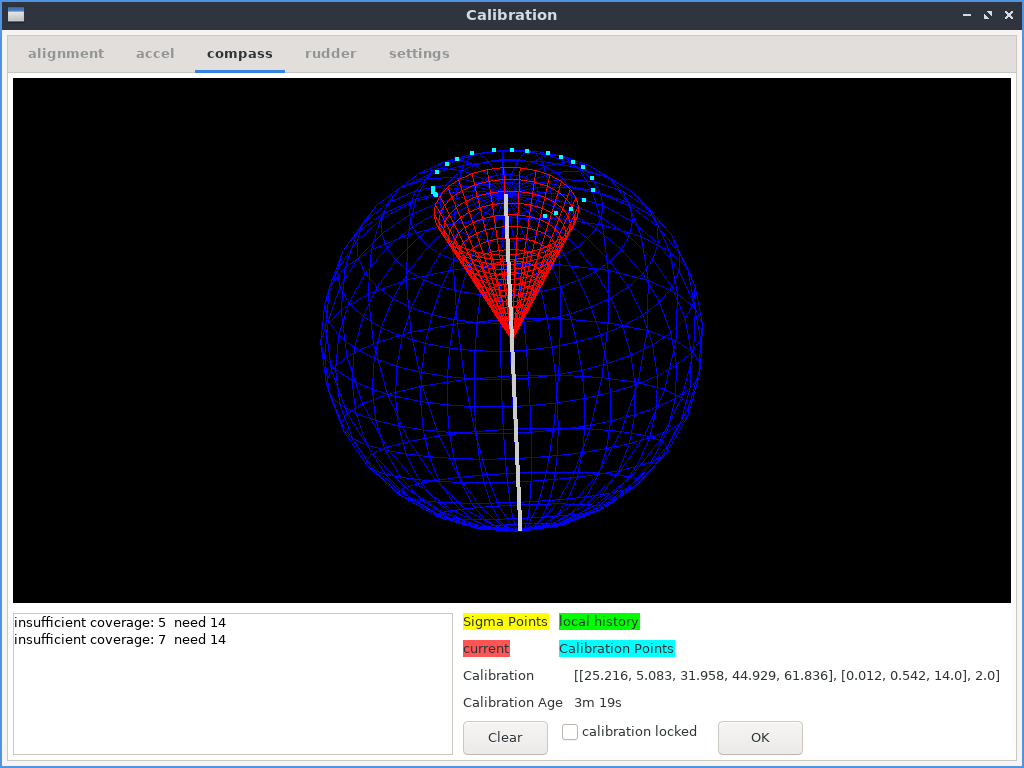Click the restore button in the title bar
This screenshot has height=768, width=1024.
coord(988,15)
